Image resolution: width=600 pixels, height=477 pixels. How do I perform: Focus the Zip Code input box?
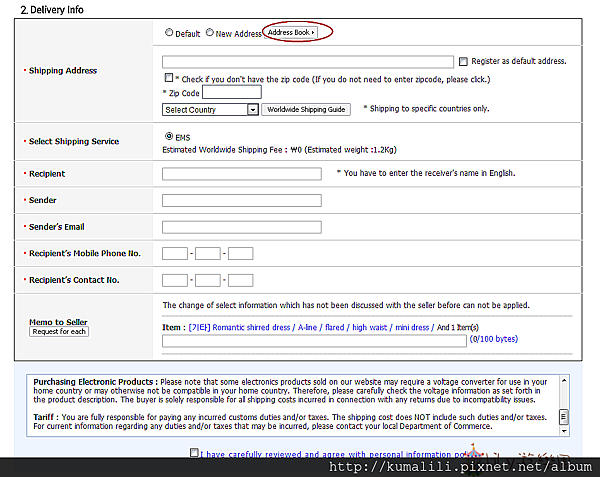(x=232, y=92)
